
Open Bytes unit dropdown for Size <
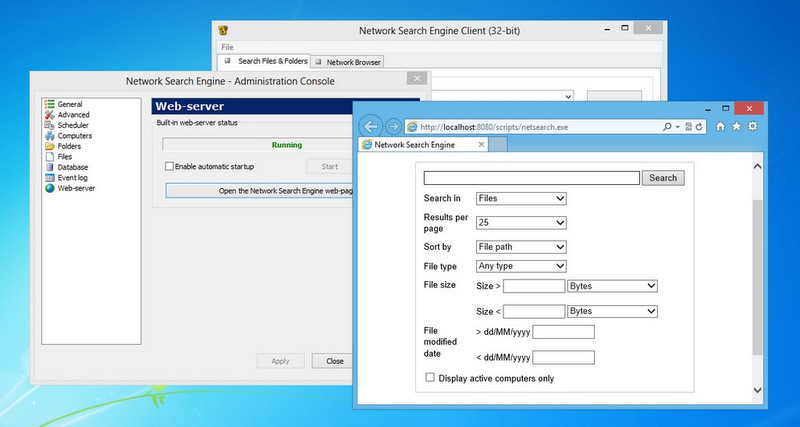pos(612,311)
